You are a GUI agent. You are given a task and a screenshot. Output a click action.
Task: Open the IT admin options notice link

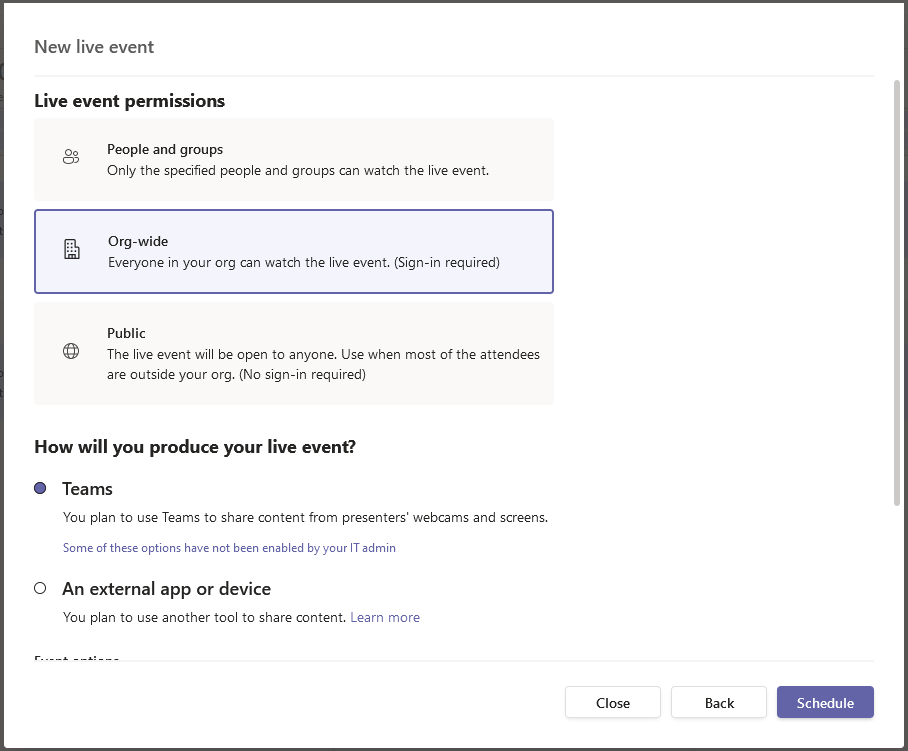tap(229, 548)
